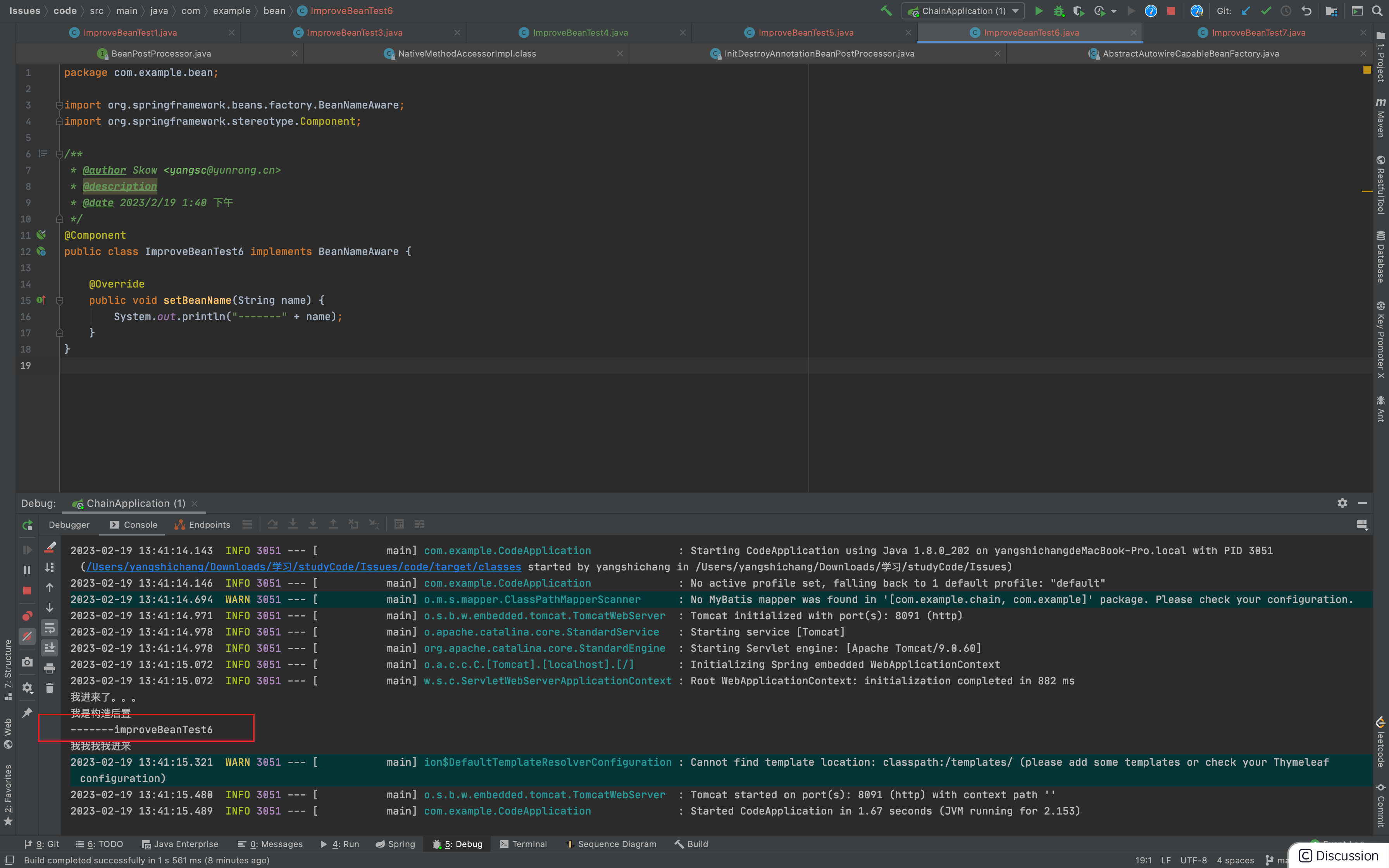Click the View Breakpoints icon
This screenshot has height=868, width=1389.
pyautogui.click(x=27, y=616)
